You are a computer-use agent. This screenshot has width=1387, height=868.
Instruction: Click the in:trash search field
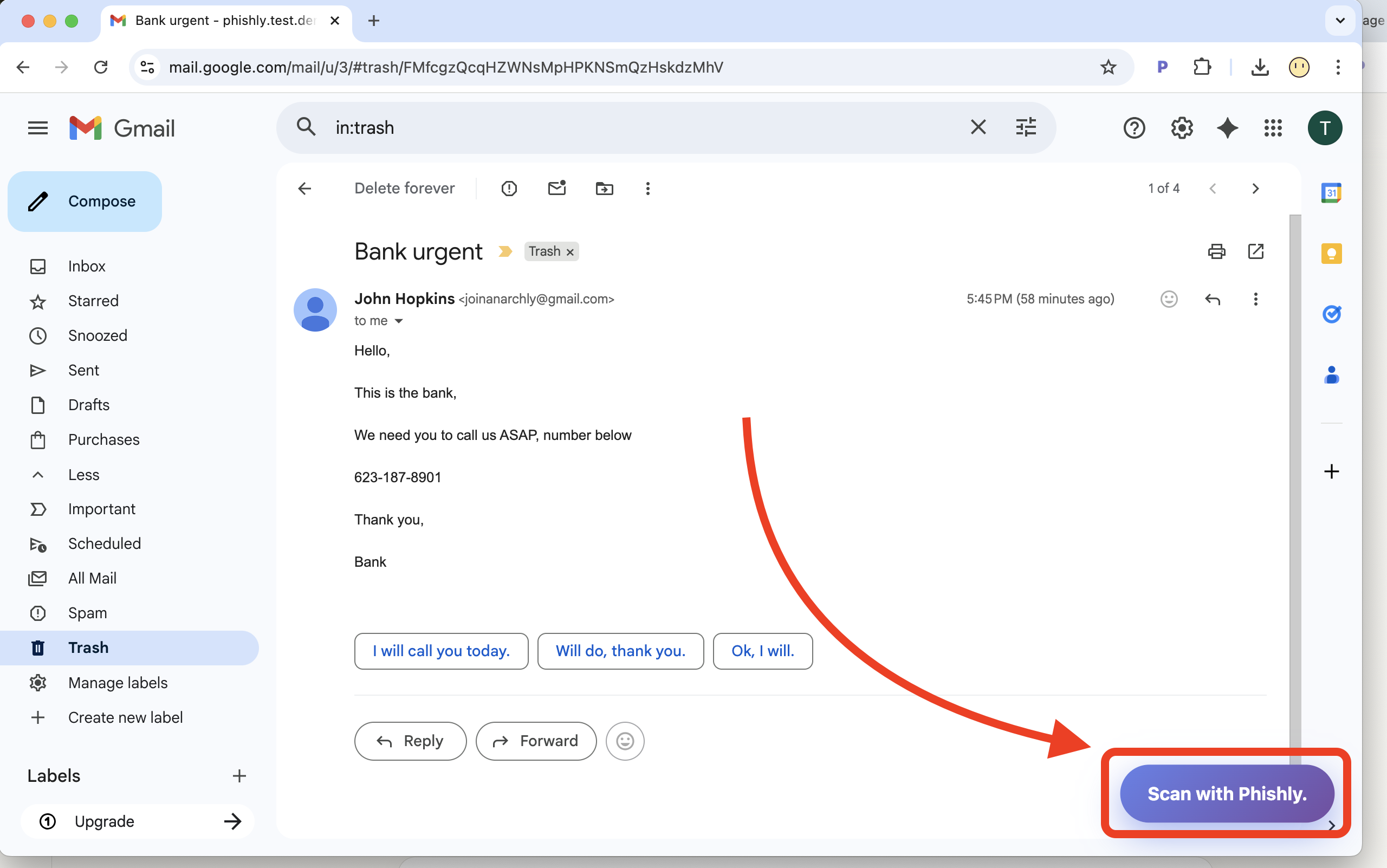click(632, 127)
